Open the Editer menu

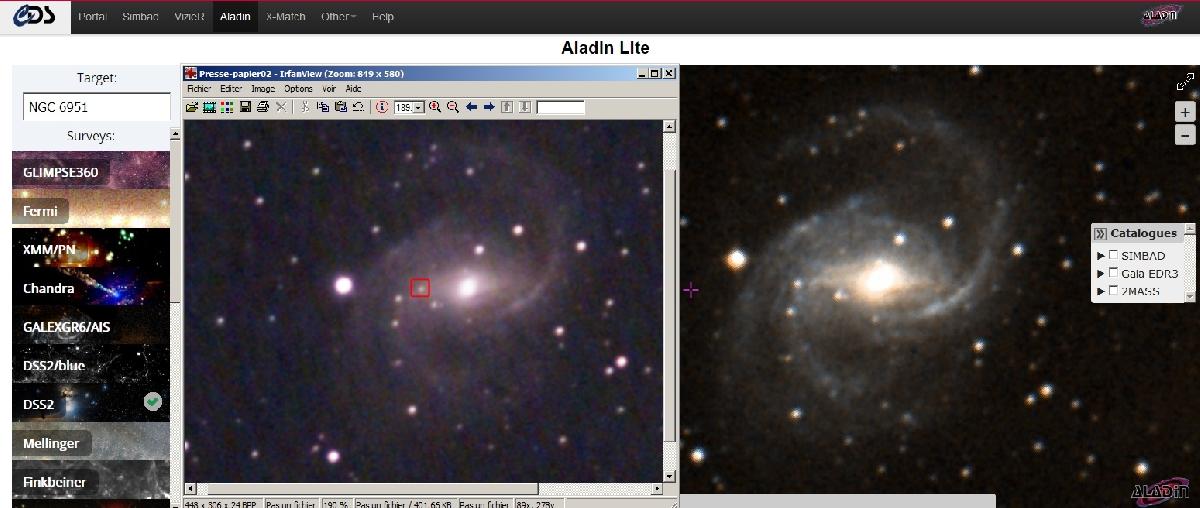coord(231,89)
